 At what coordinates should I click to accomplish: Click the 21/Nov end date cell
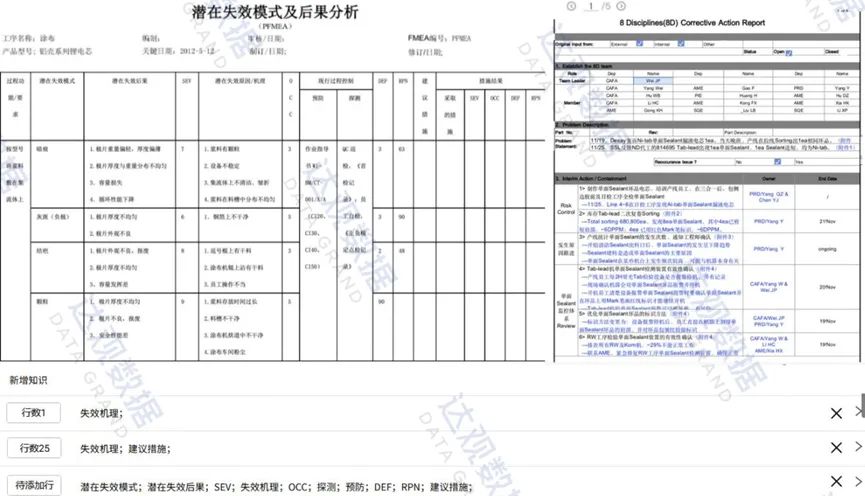point(827,221)
